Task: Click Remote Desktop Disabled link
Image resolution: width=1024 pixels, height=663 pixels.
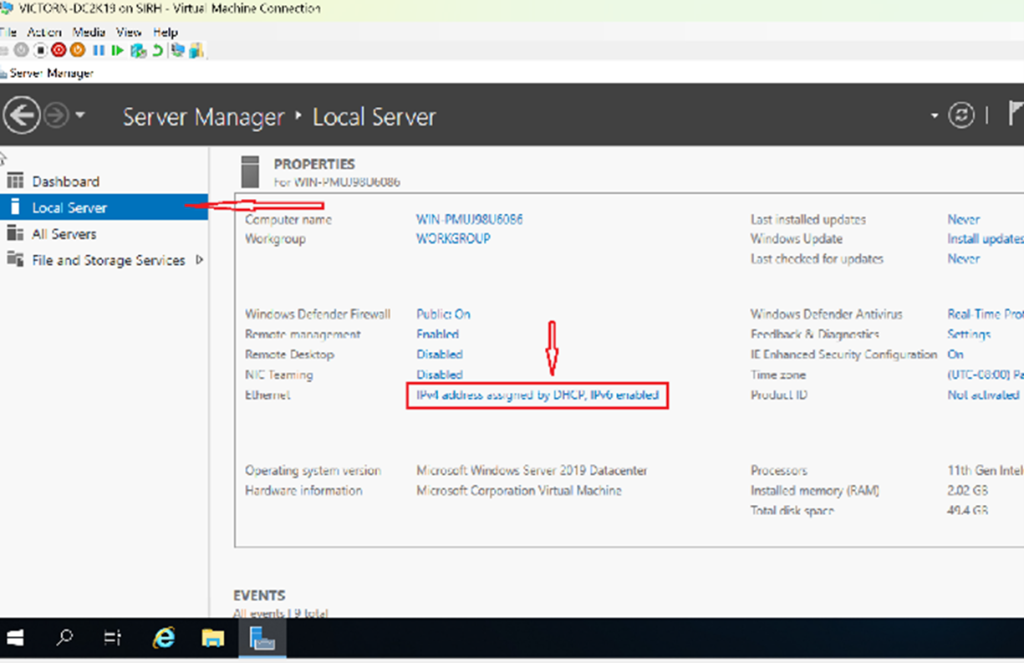Action: point(440,355)
